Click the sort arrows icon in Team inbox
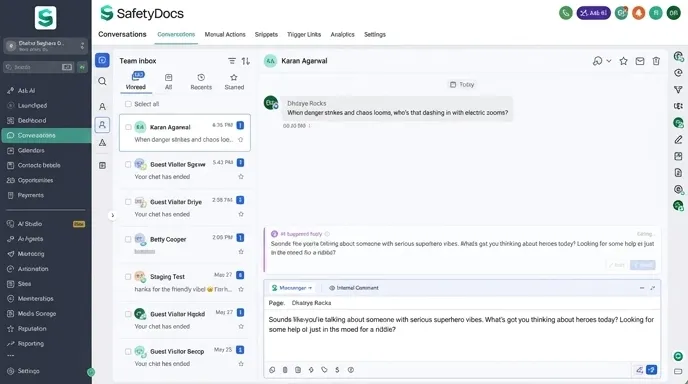Image resolution: width=688 pixels, height=384 pixels. [x=246, y=61]
